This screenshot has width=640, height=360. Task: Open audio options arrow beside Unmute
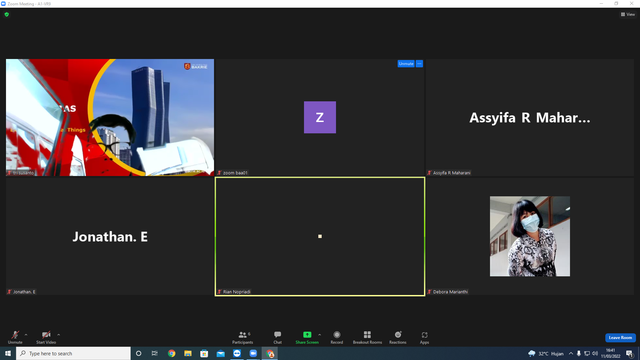[26, 335]
